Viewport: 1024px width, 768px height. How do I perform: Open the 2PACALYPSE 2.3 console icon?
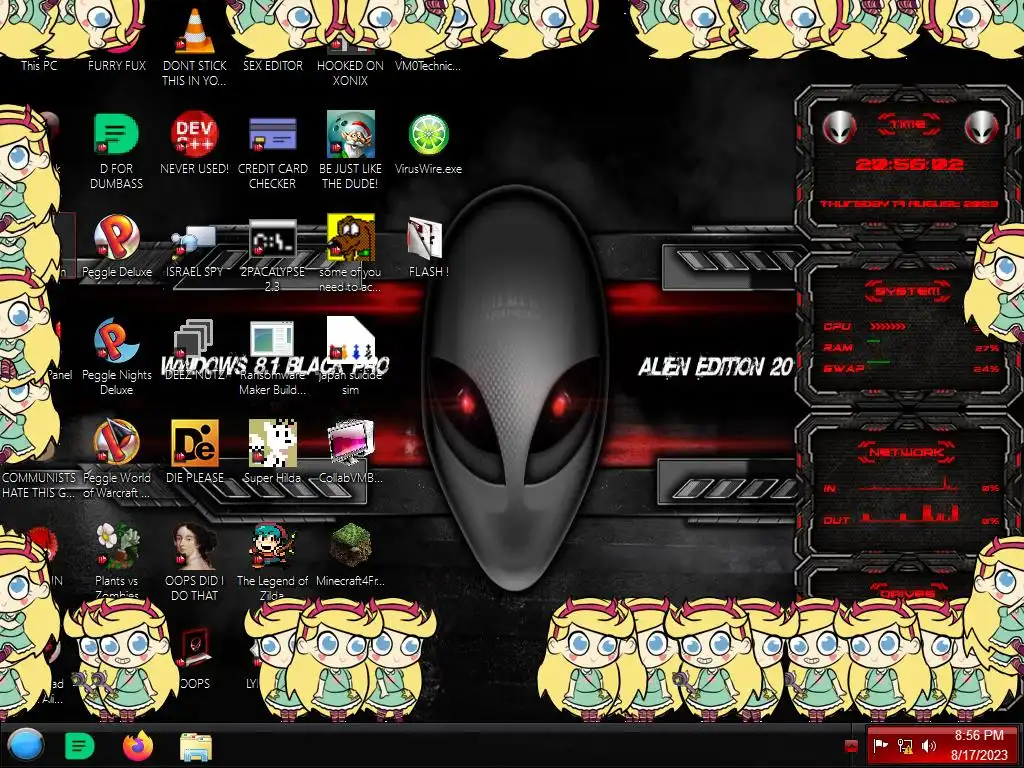tap(272, 238)
